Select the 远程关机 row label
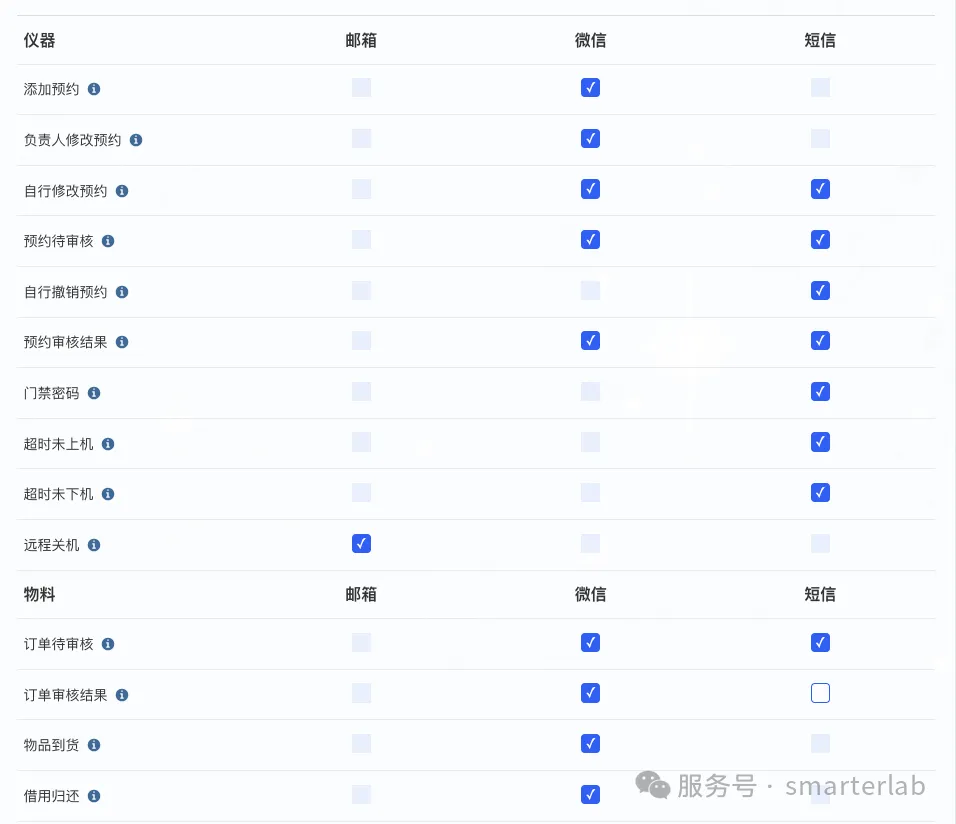Screen dimensions: 956x824 51,545
